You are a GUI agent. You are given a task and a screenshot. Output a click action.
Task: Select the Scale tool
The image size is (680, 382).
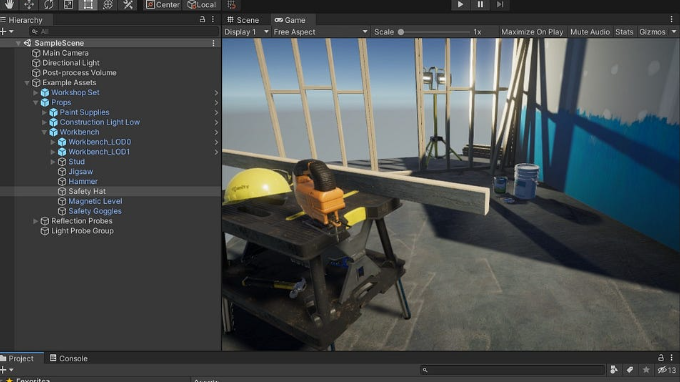68,5
